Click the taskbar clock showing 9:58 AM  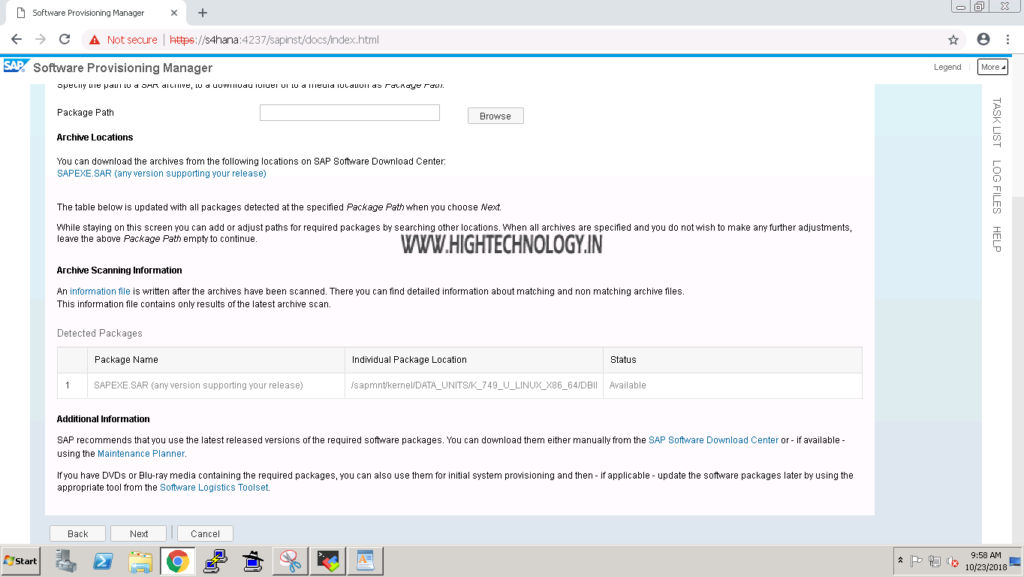pos(985,561)
